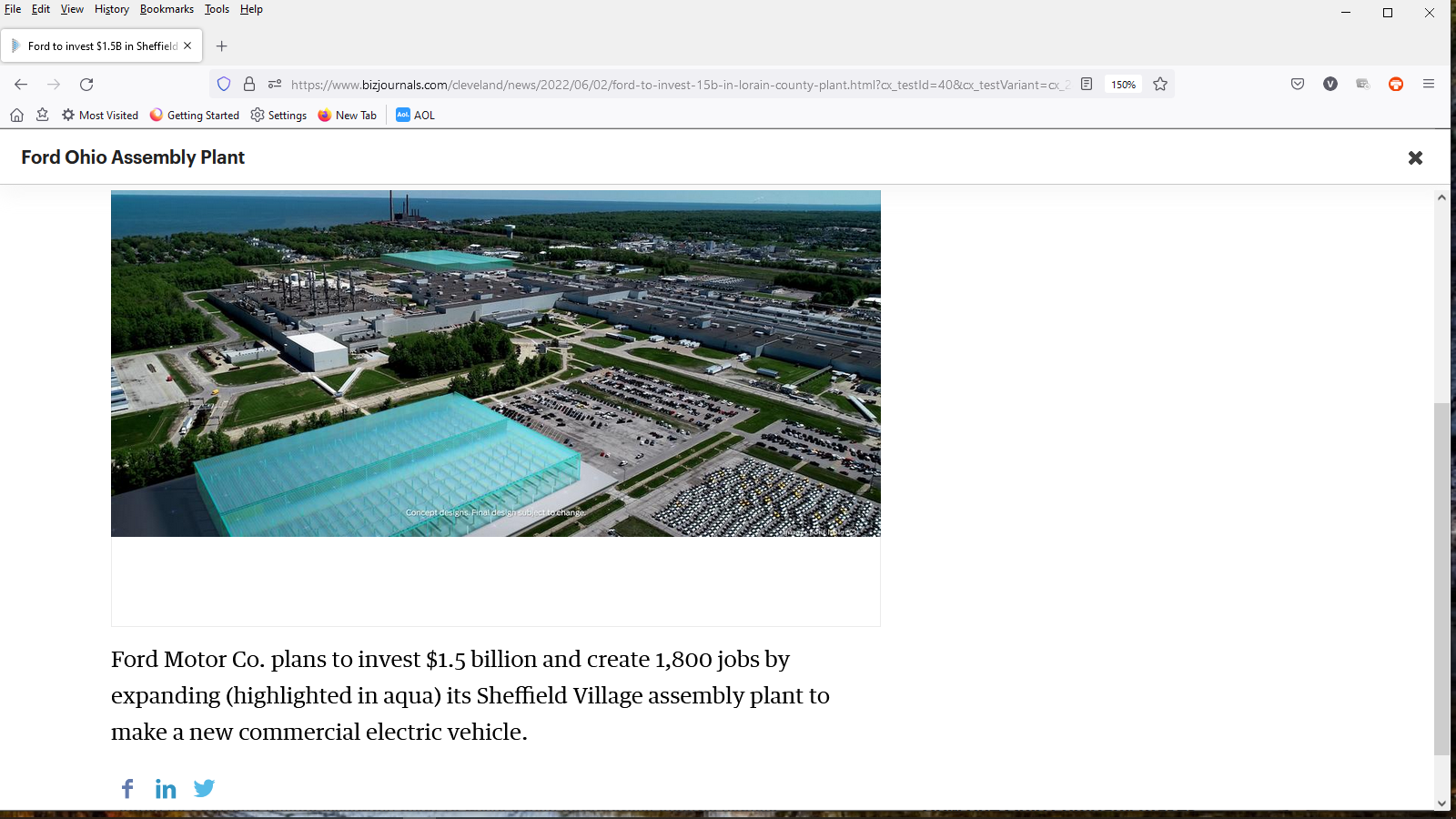Open the Getting Started bookmark

(195, 116)
